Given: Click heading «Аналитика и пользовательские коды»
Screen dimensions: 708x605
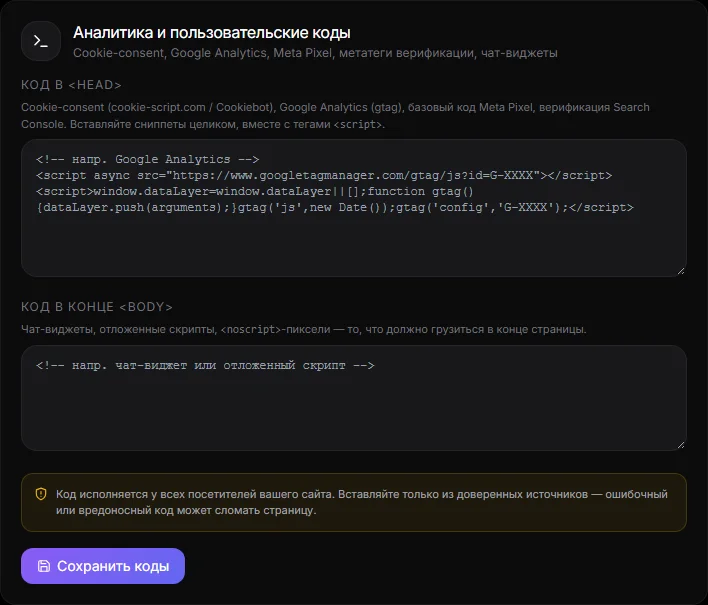Looking at the screenshot, I should (212, 33).
